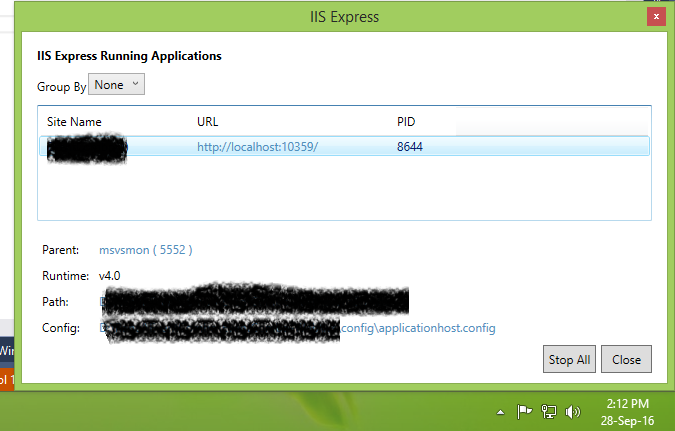The image size is (675, 431).
Task: Open the volume speaker icon
Action: [x=573, y=412]
